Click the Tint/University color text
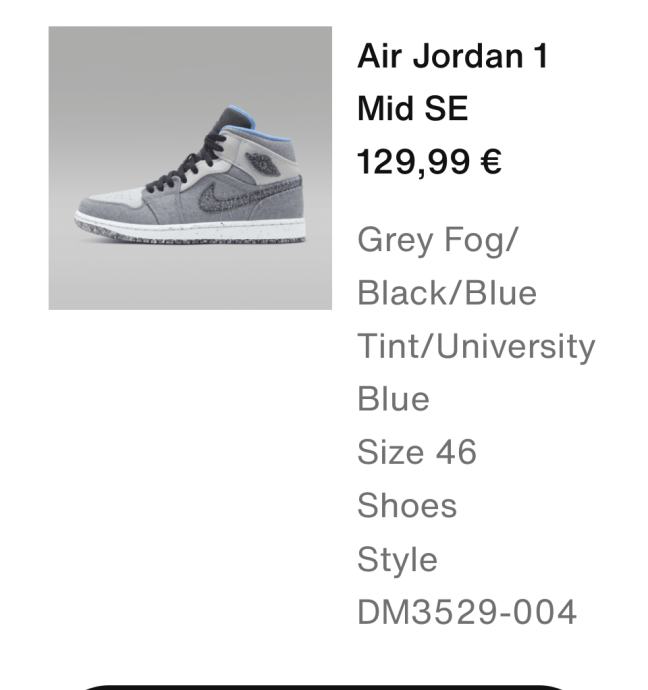Image resolution: width=648 pixels, height=690 pixels. point(476,347)
